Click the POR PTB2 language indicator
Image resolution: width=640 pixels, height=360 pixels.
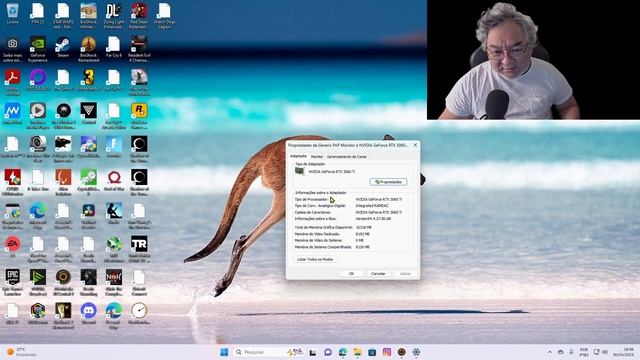pyautogui.click(x=584, y=352)
